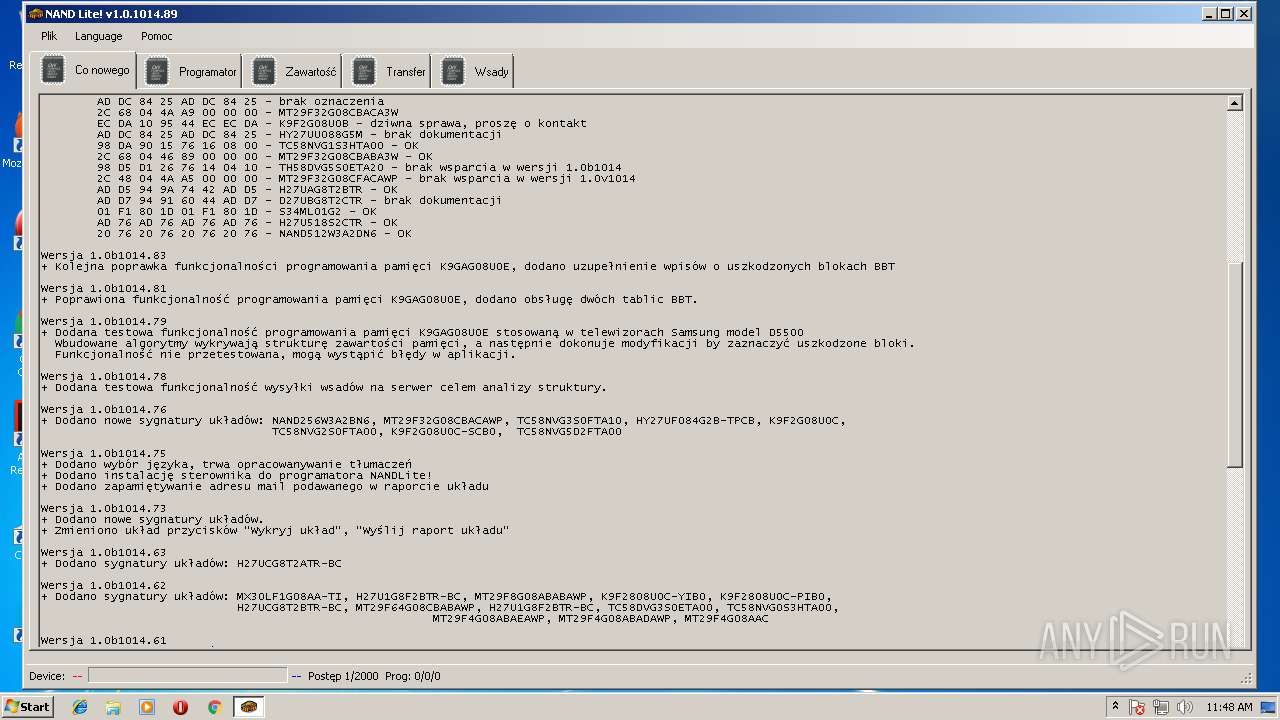Click the Device progress bar field
Image resolution: width=1280 pixels, height=720 pixels.
187,676
